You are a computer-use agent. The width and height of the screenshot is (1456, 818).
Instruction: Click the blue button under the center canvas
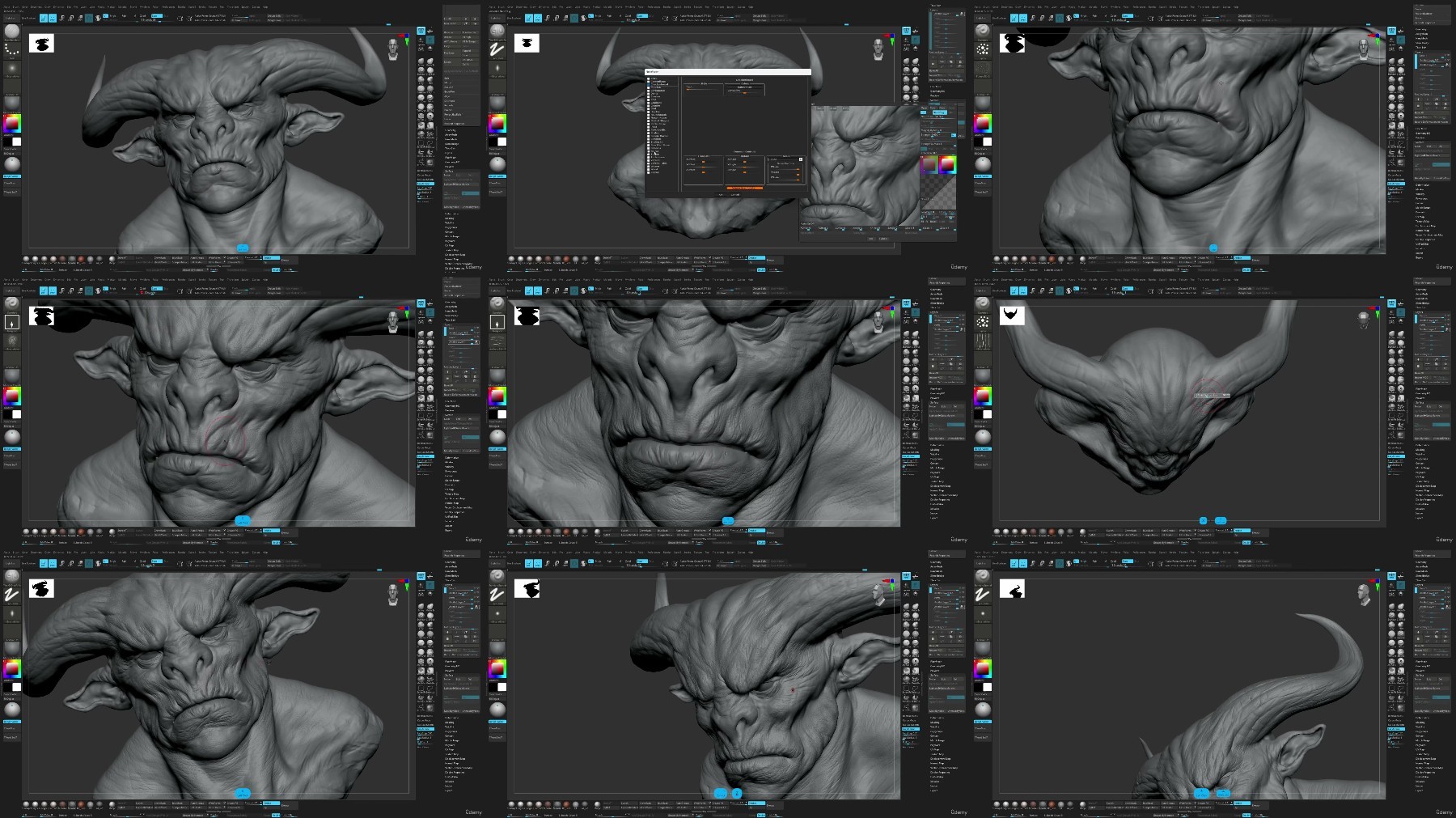point(728,520)
